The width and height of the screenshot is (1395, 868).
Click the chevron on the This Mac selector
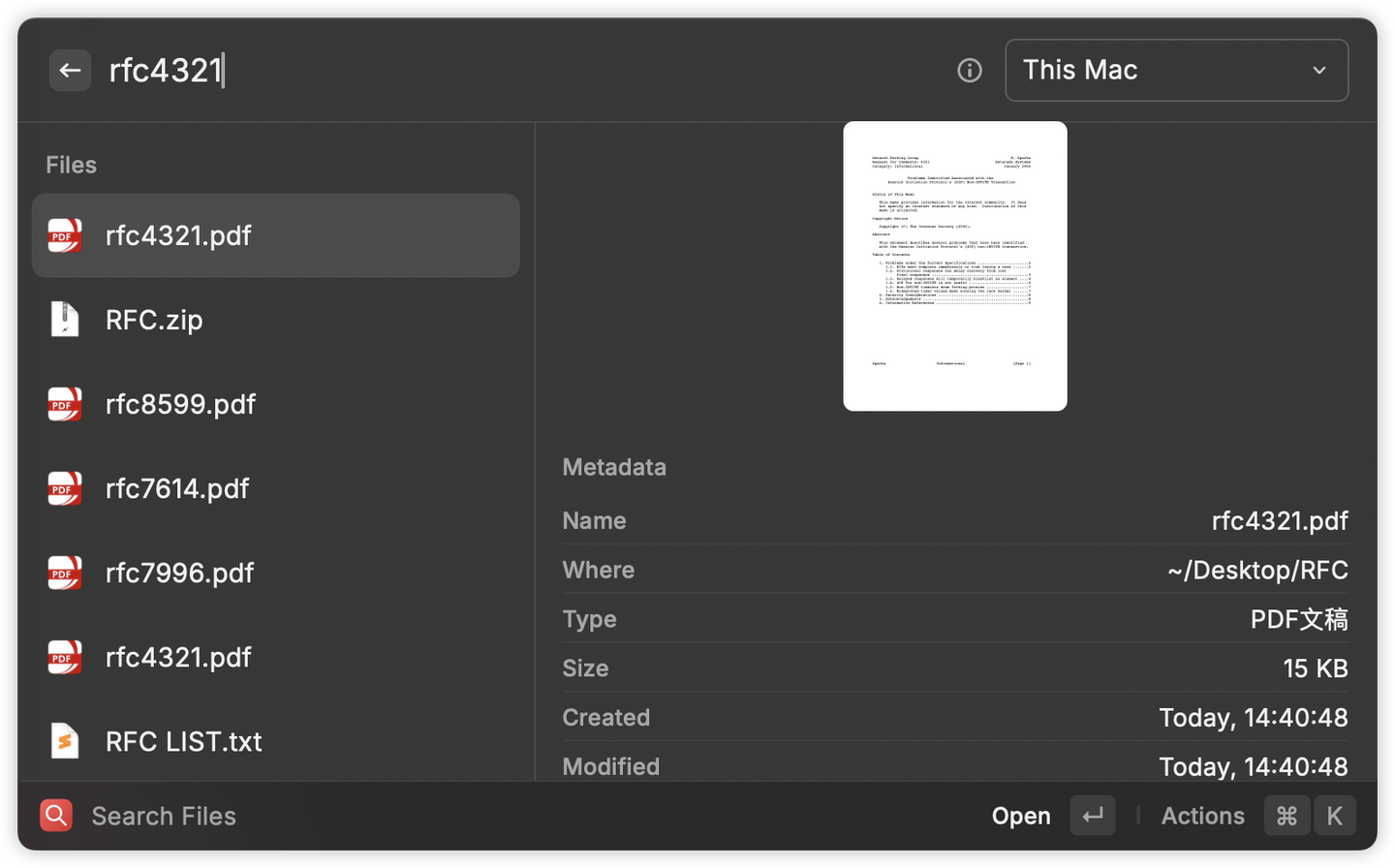1318,70
